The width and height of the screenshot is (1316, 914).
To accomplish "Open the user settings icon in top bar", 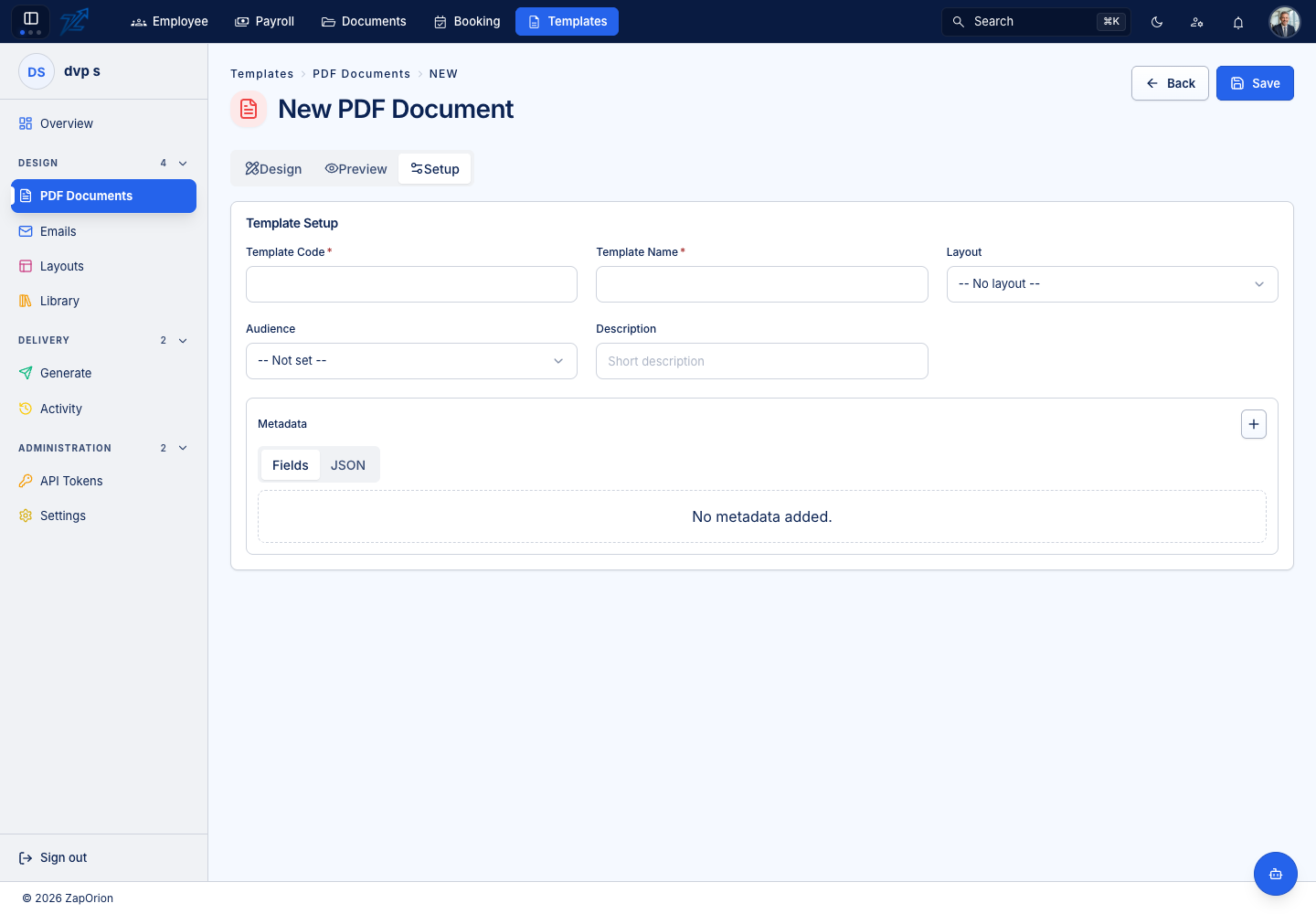I will (1197, 22).
